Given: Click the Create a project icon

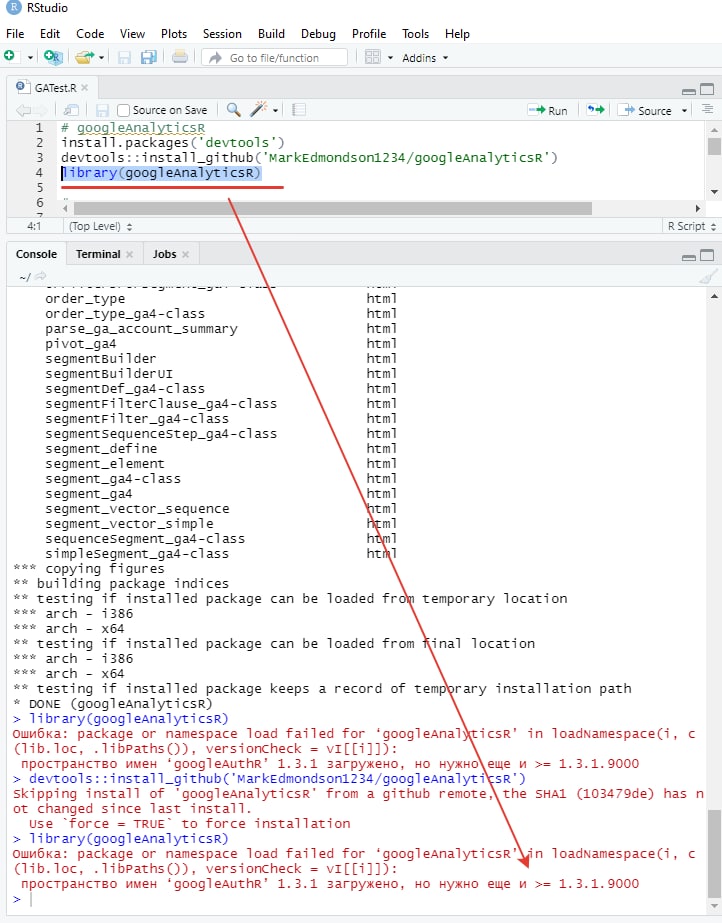Looking at the screenshot, I should tap(53, 57).
